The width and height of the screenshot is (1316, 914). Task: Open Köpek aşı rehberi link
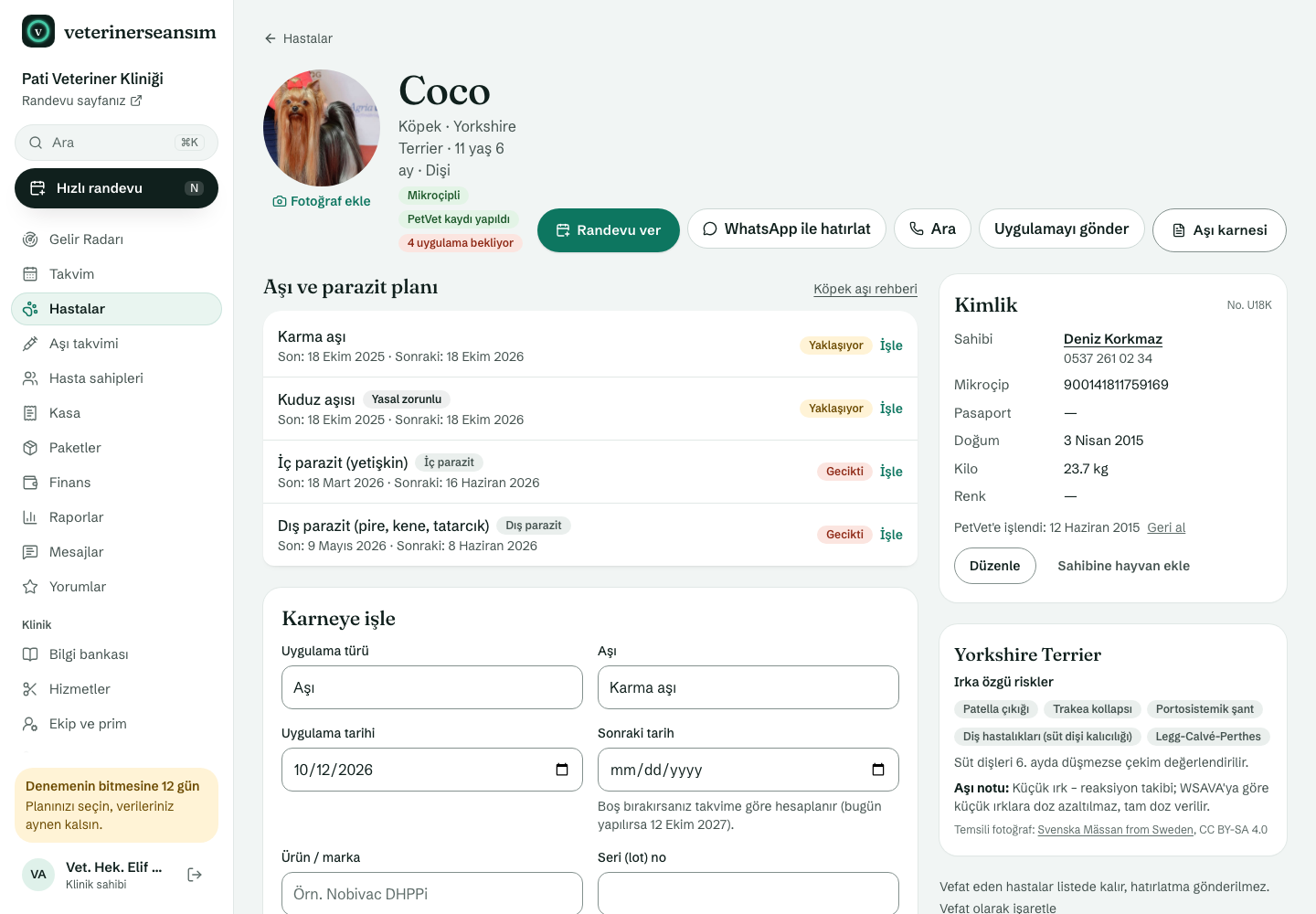[x=865, y=289]
